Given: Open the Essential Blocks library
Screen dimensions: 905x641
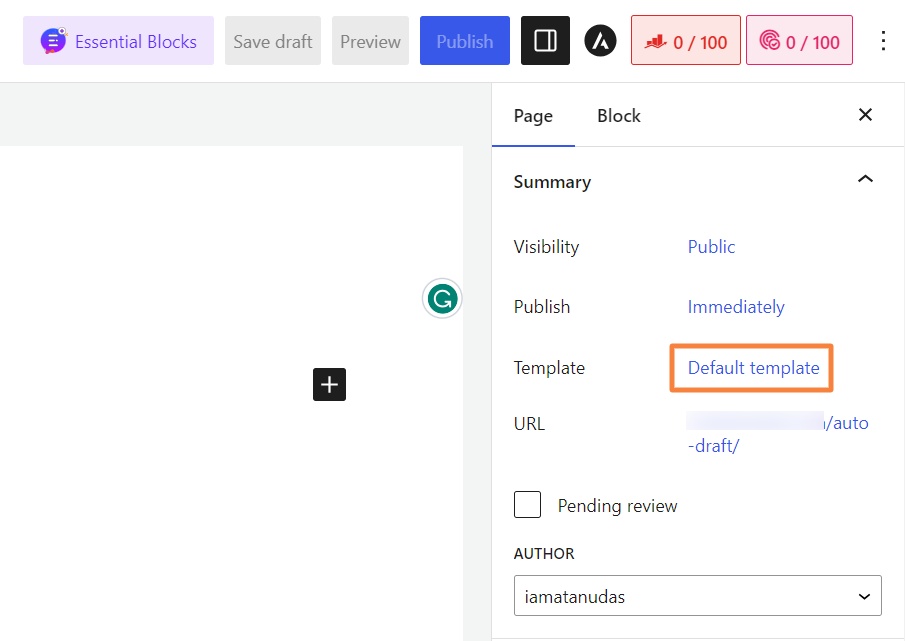Looking at the screenshot, I should tap(118, 41).
